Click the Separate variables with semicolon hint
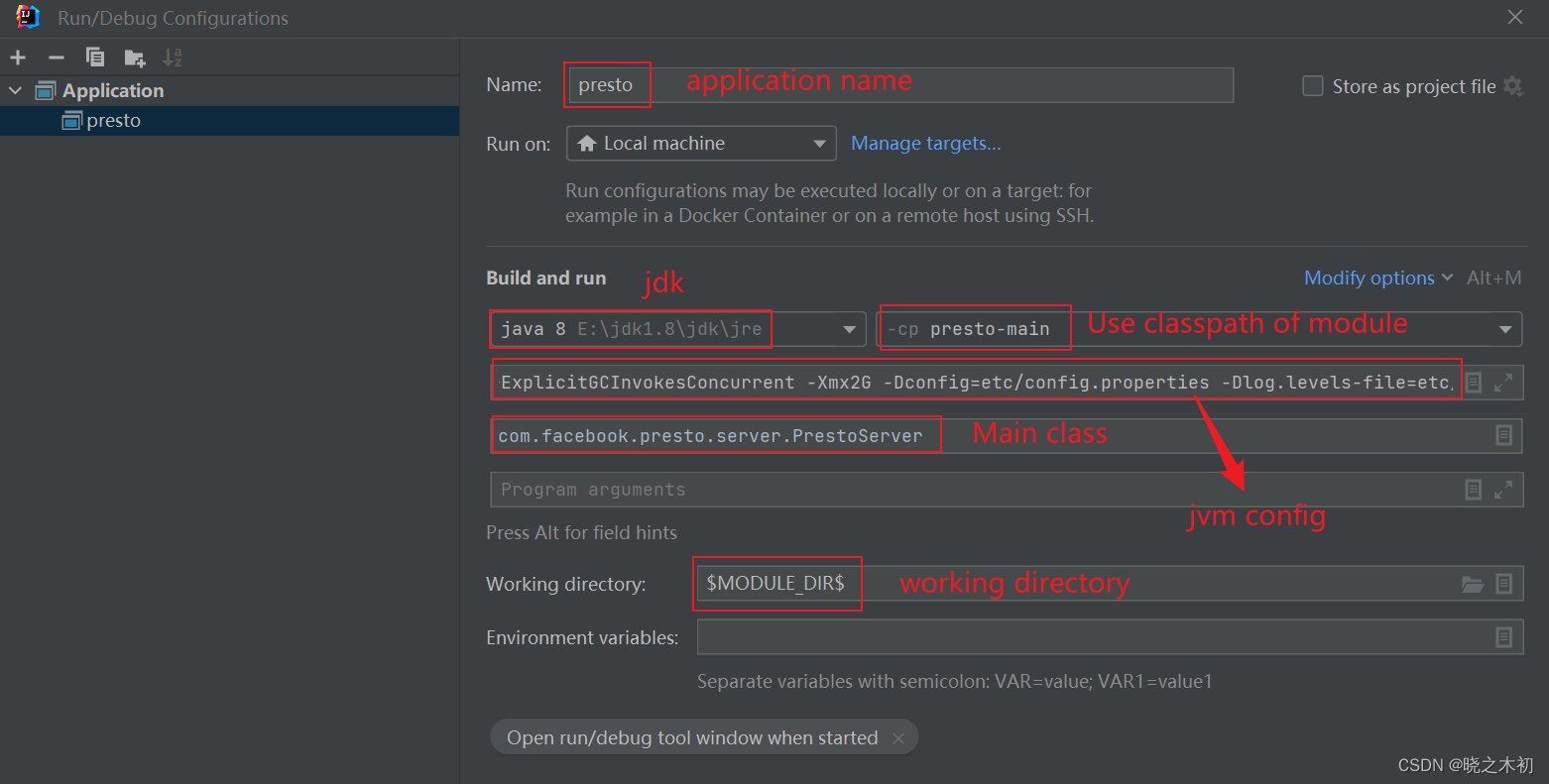1549x784 pixels. coord(954,682)
